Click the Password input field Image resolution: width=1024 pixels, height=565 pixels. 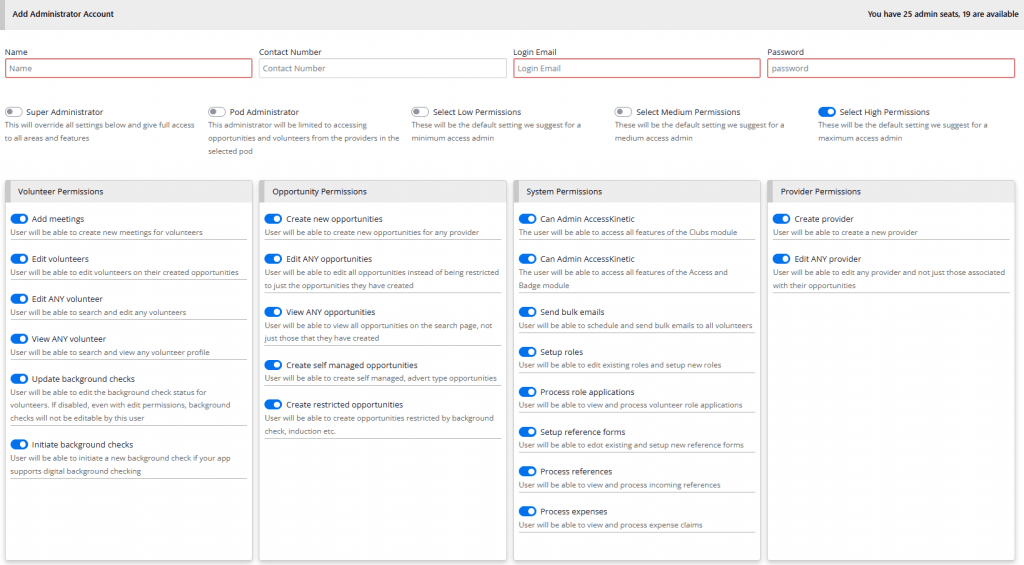coord(890,68)
